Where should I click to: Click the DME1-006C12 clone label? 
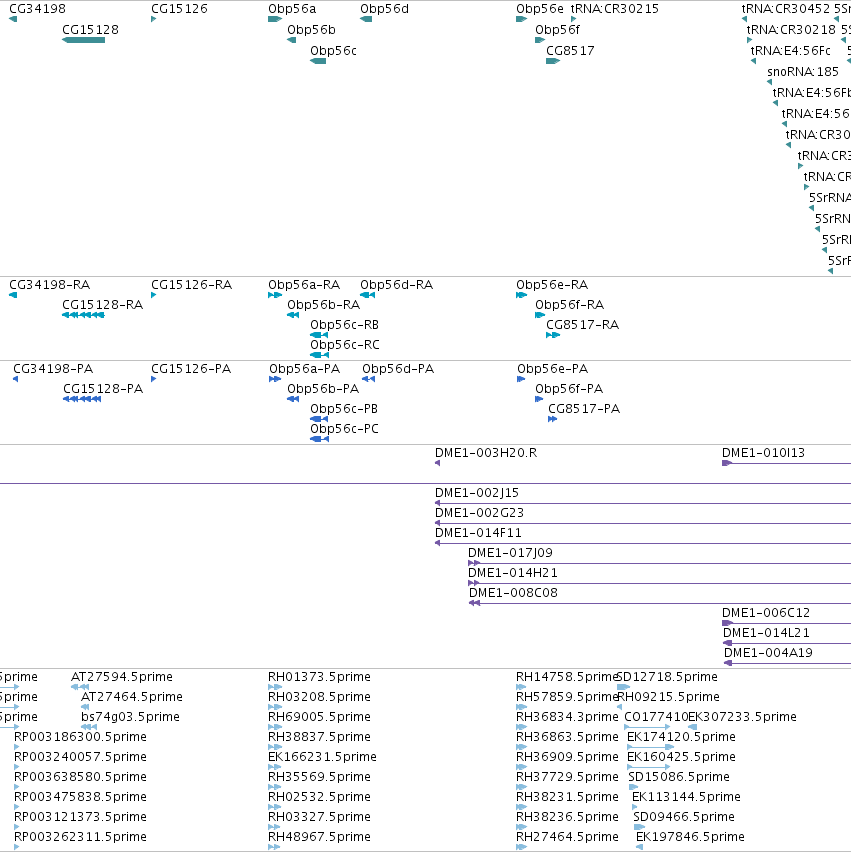(766, 613)
